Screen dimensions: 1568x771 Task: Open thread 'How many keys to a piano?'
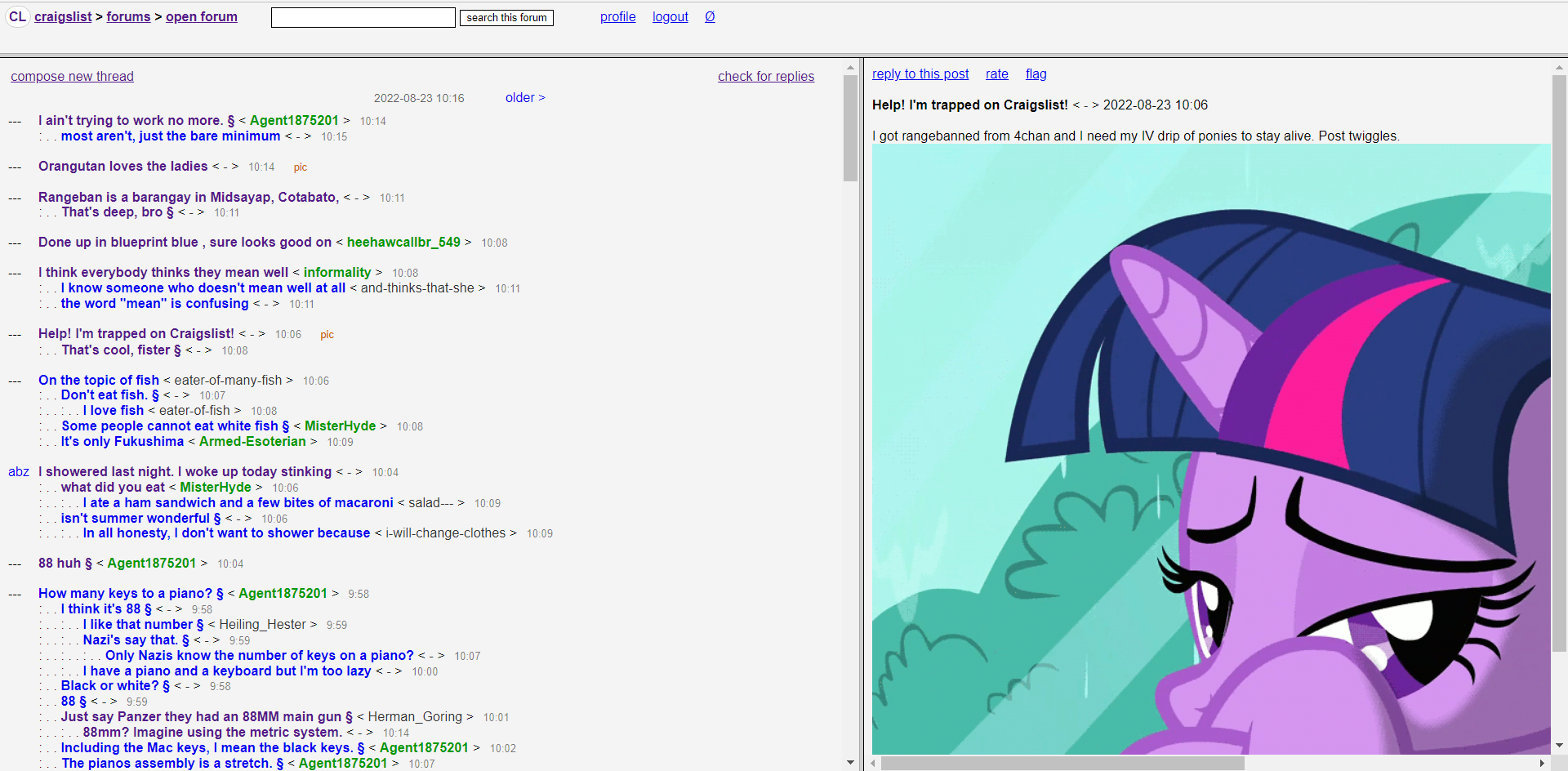pos(131,593)
